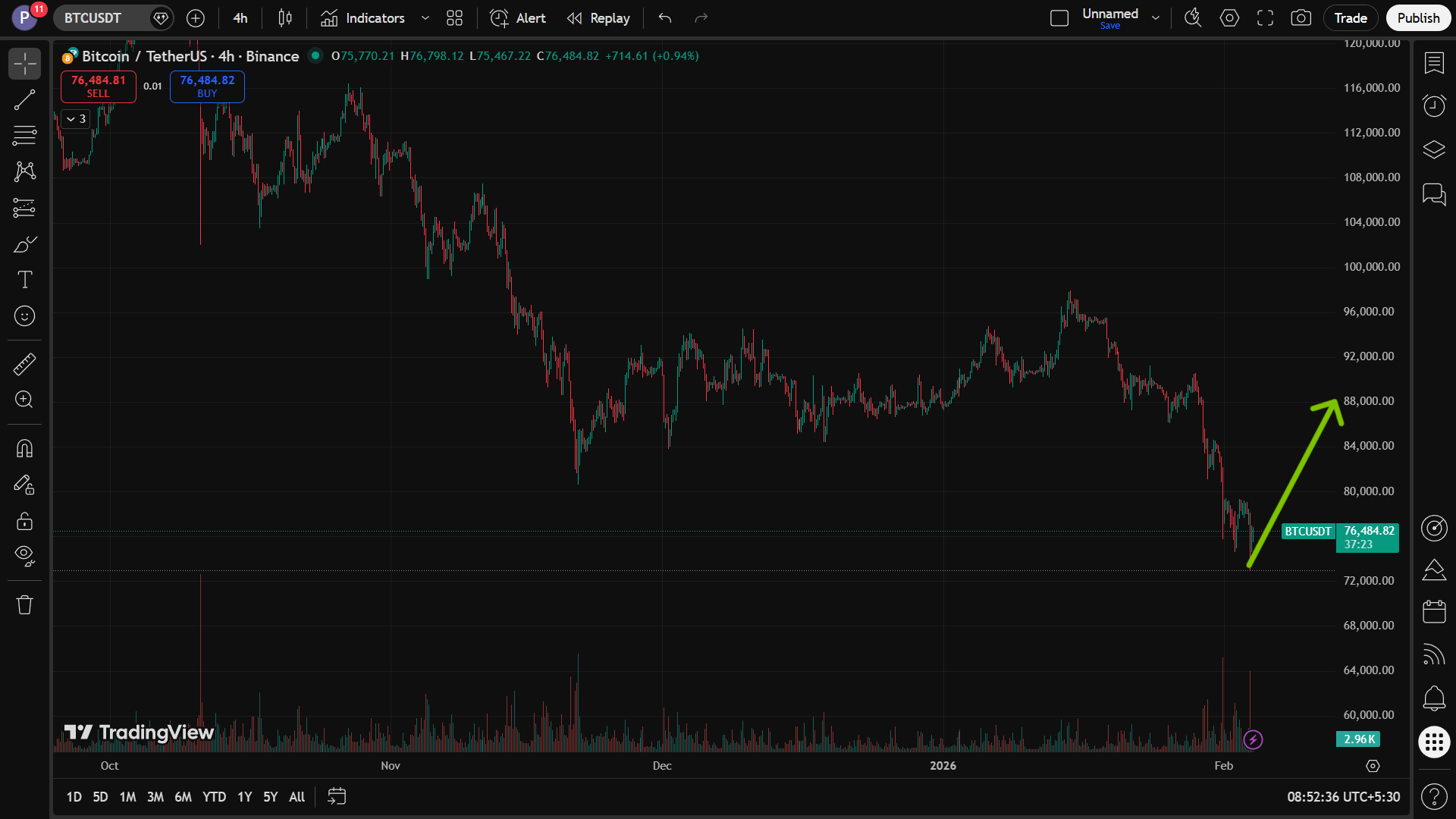Hide all drawings using the eye icon
This screenshot has height=819, width=1456.
(x=24, y=556)
